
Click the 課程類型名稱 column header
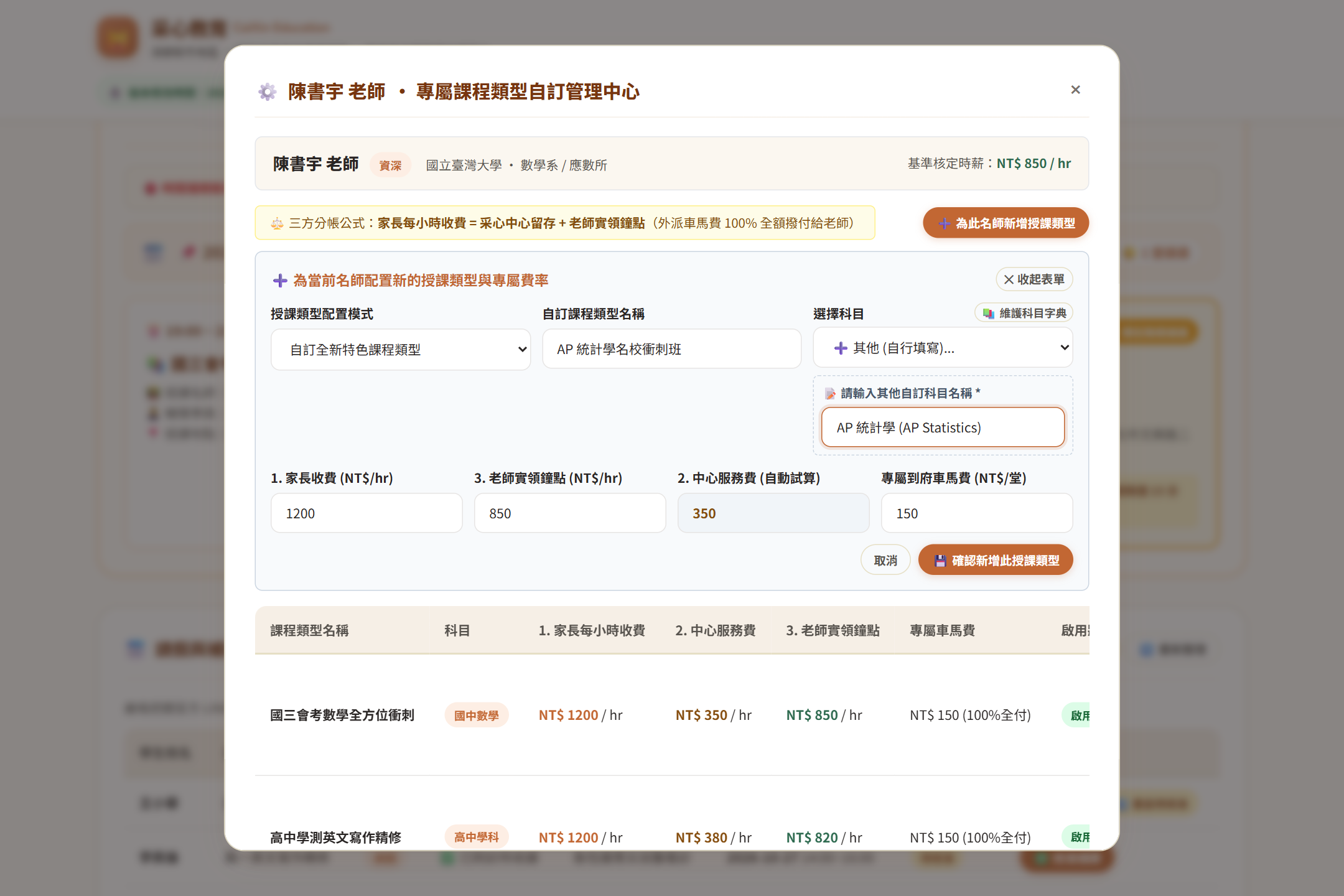point(309,630)
